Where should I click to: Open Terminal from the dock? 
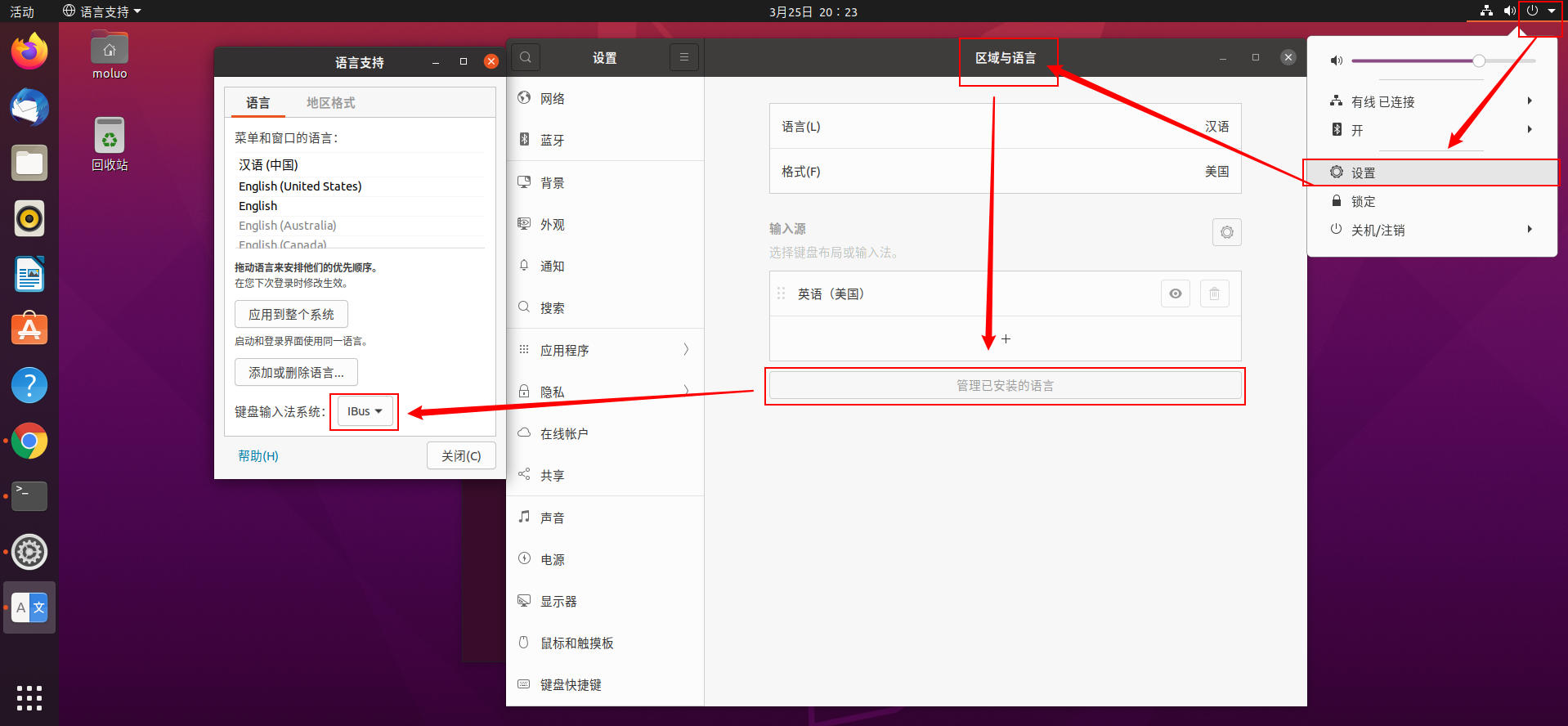(29, 496)
